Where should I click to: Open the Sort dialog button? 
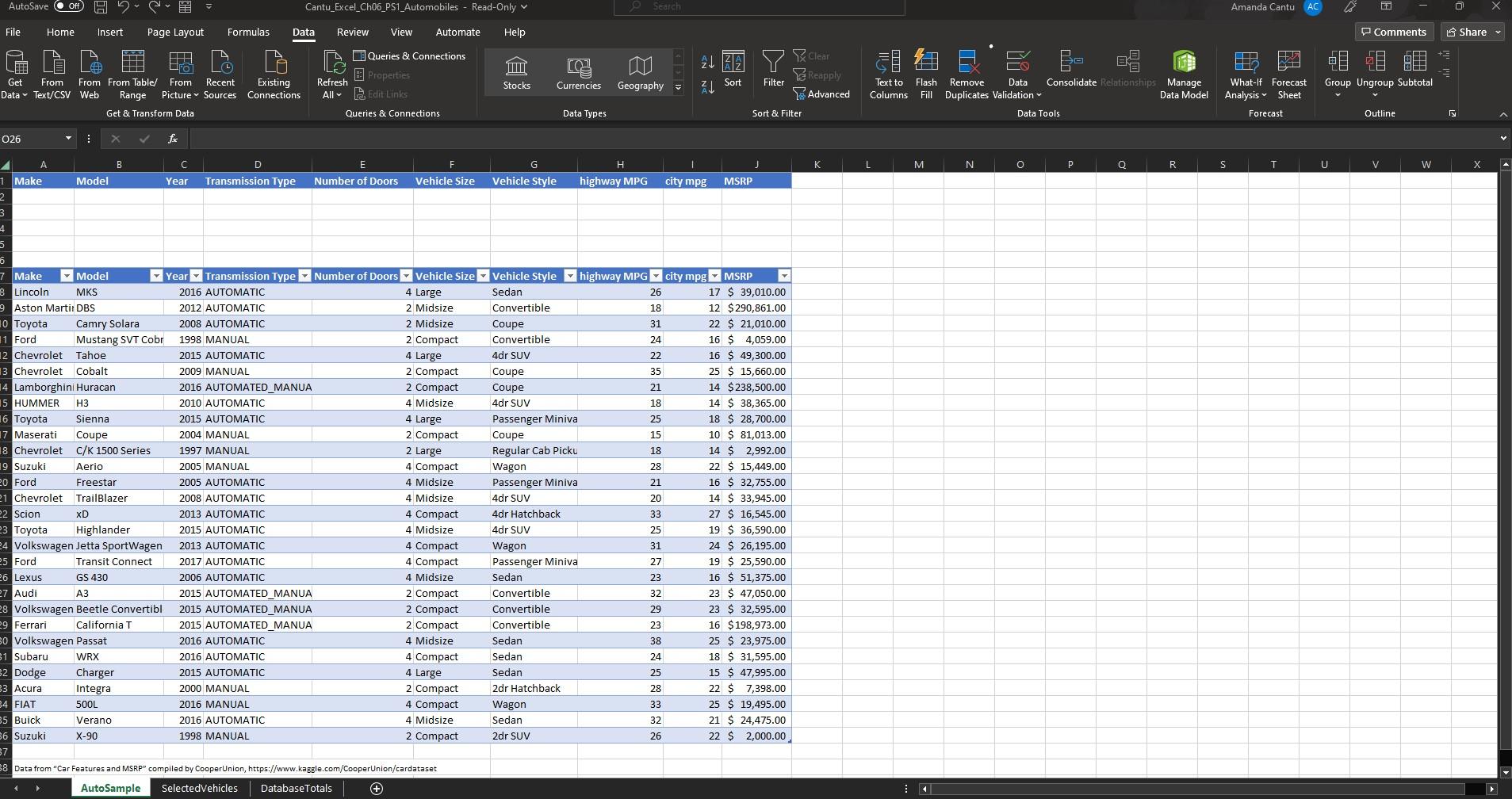click(x=733, y=69)
